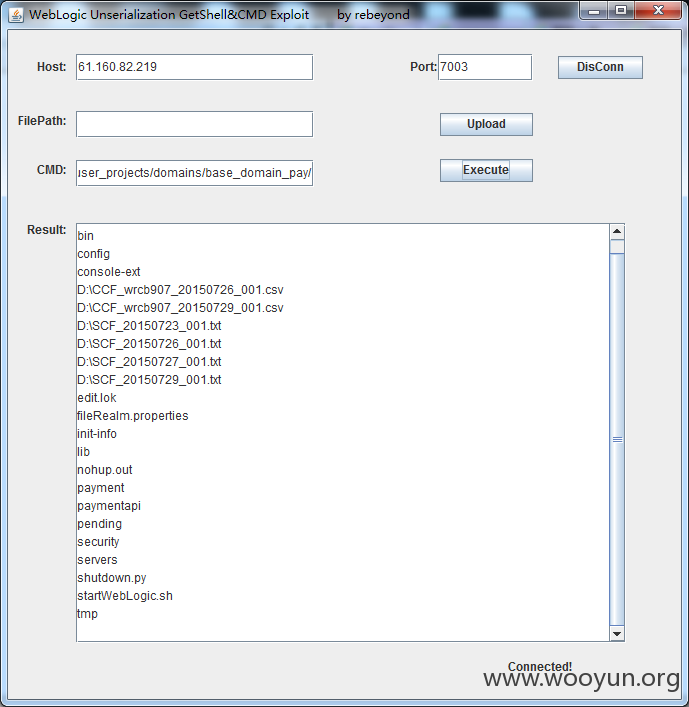Click the Result scrollbar up arrow
This screenshot has width=689, height=707.
pyautogui.click(x=617, y=232)
